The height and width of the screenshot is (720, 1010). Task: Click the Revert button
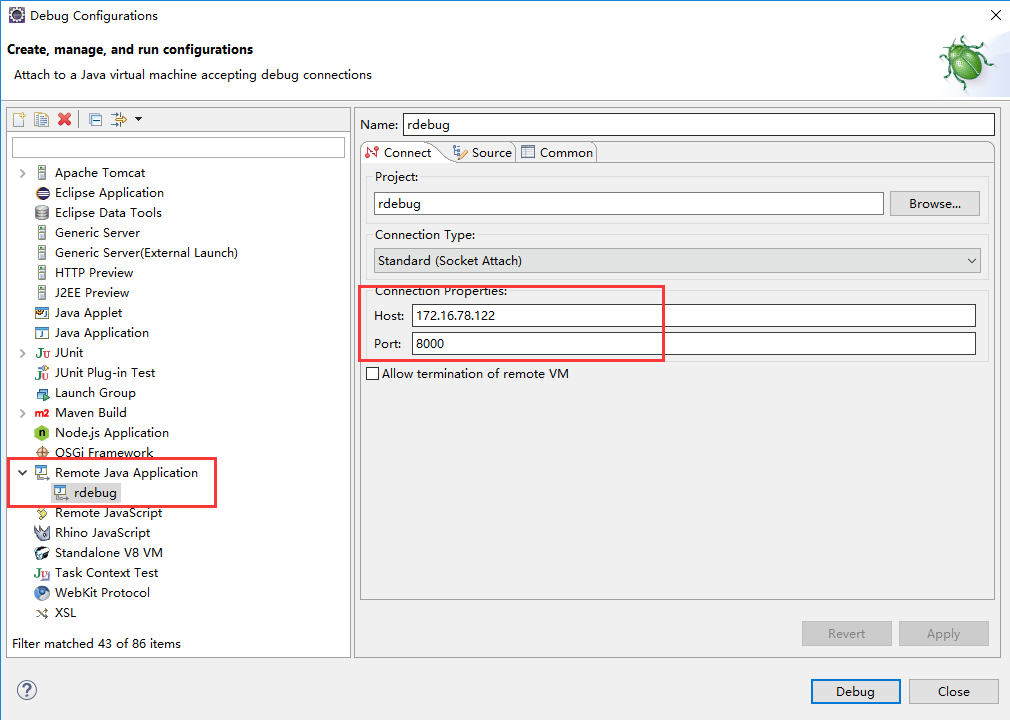[846, 634]
